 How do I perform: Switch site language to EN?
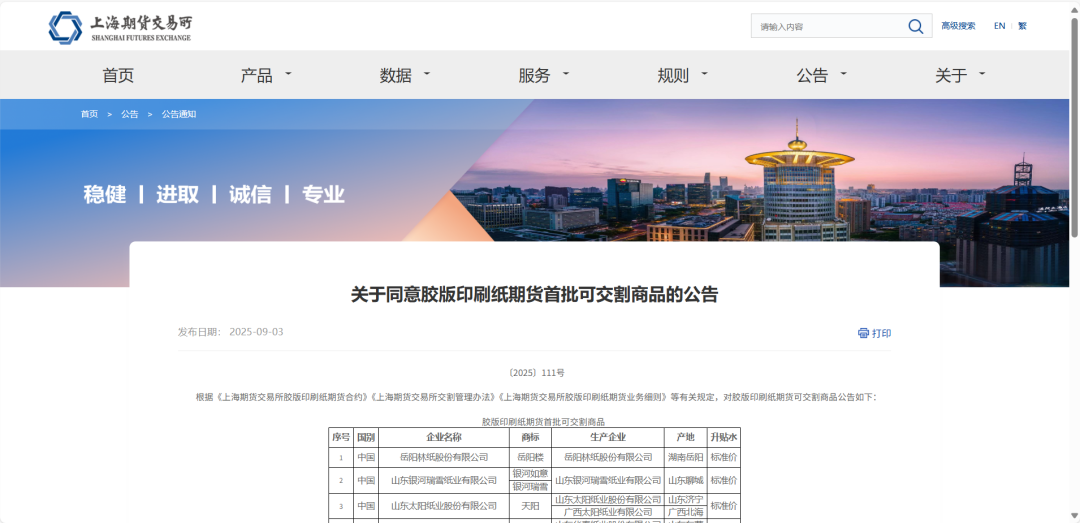point(999,26)
